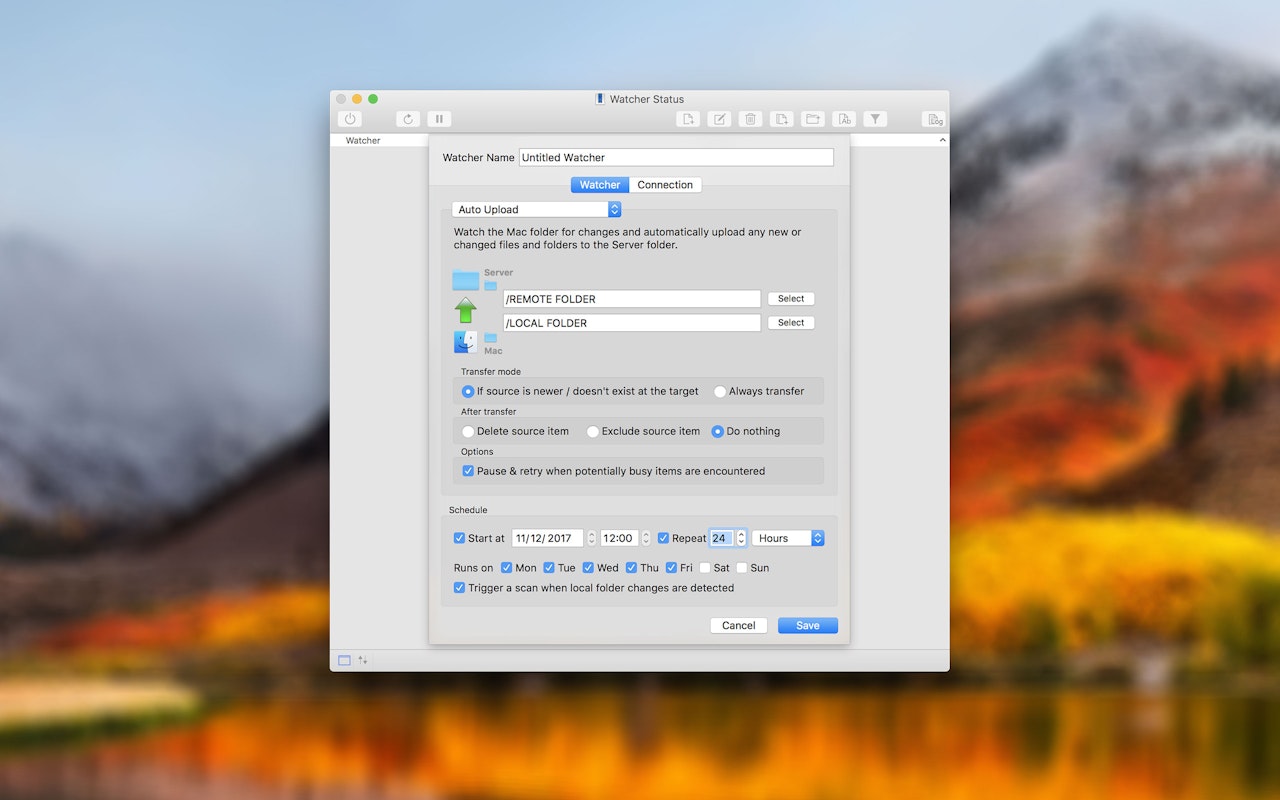Switch to the Watcher tab
Screen dimensions: 1280x800
pyautogui.click(x=600, y=185)
